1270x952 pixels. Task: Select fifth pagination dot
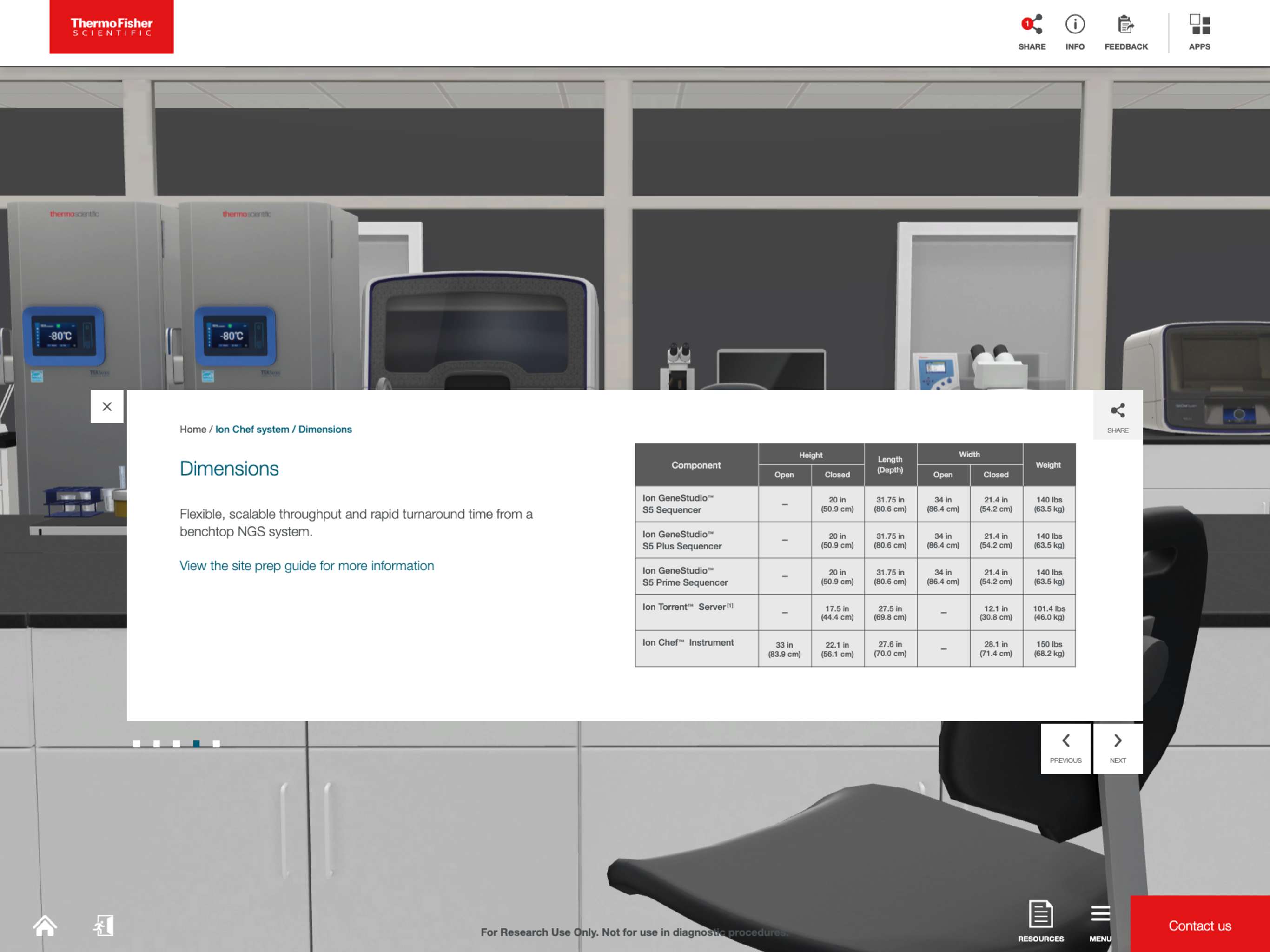[x=217, y=744]
